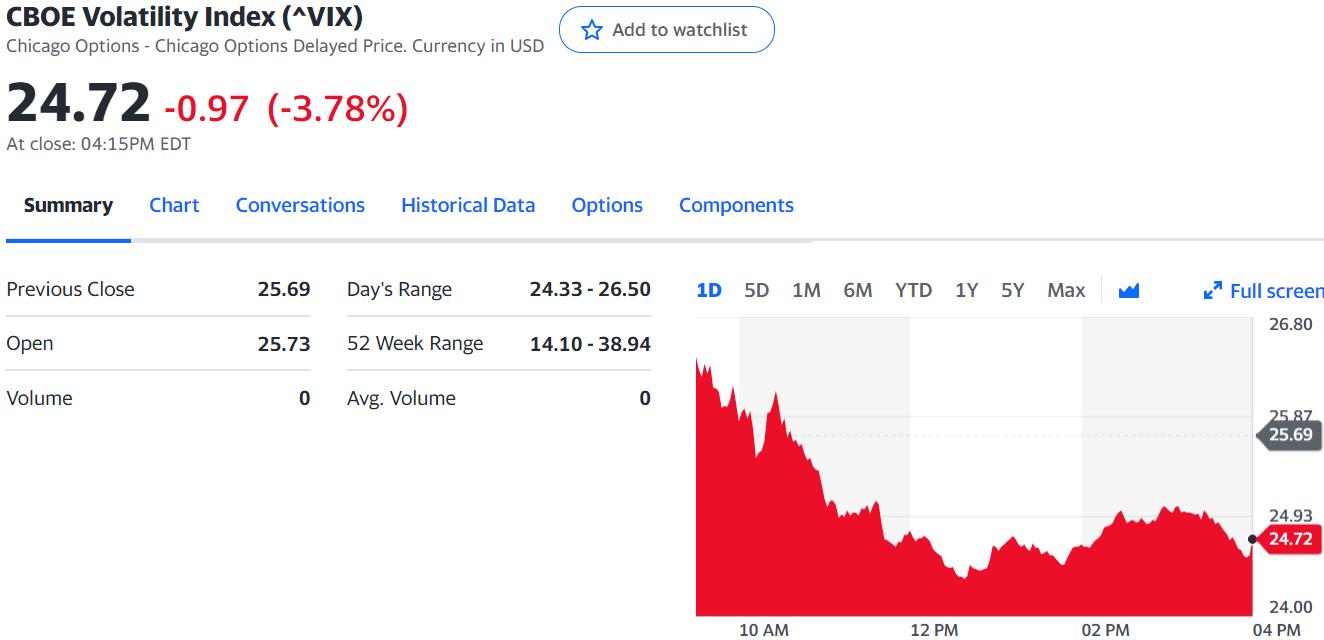Click the 24.00 price axis label

[x=1290, y=606]
